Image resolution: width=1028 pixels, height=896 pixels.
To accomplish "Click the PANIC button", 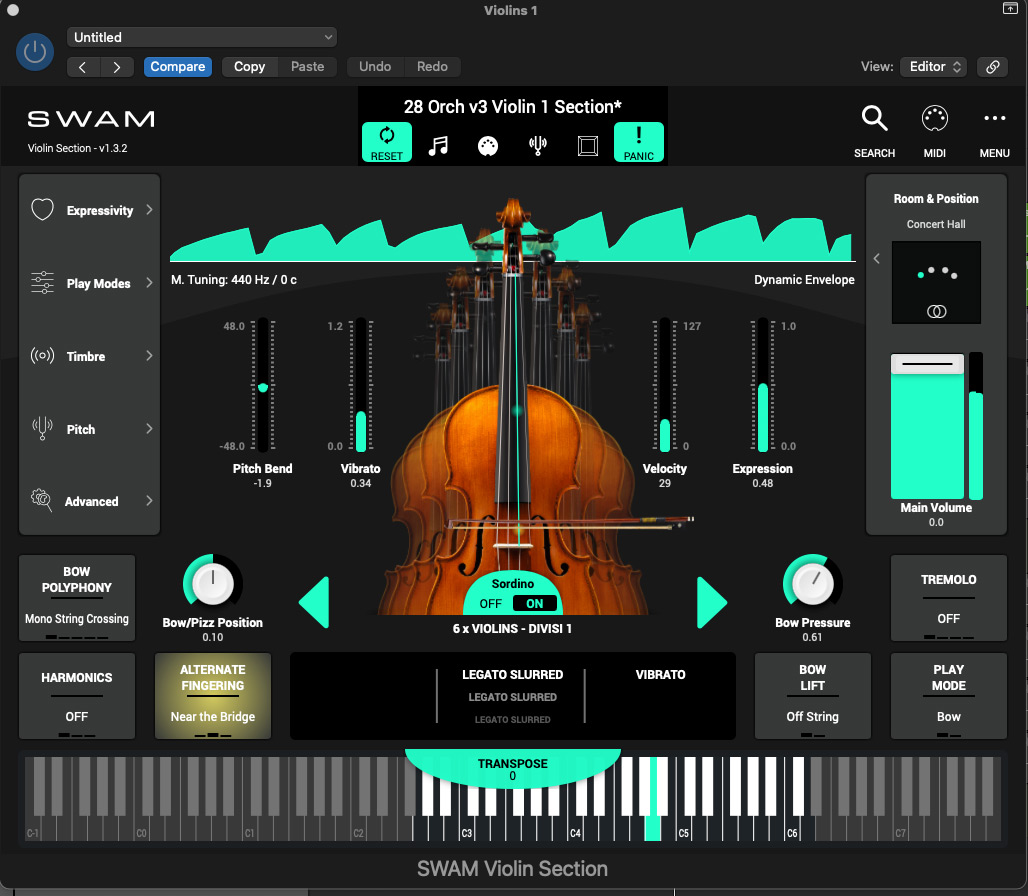I will pos(639,142).
